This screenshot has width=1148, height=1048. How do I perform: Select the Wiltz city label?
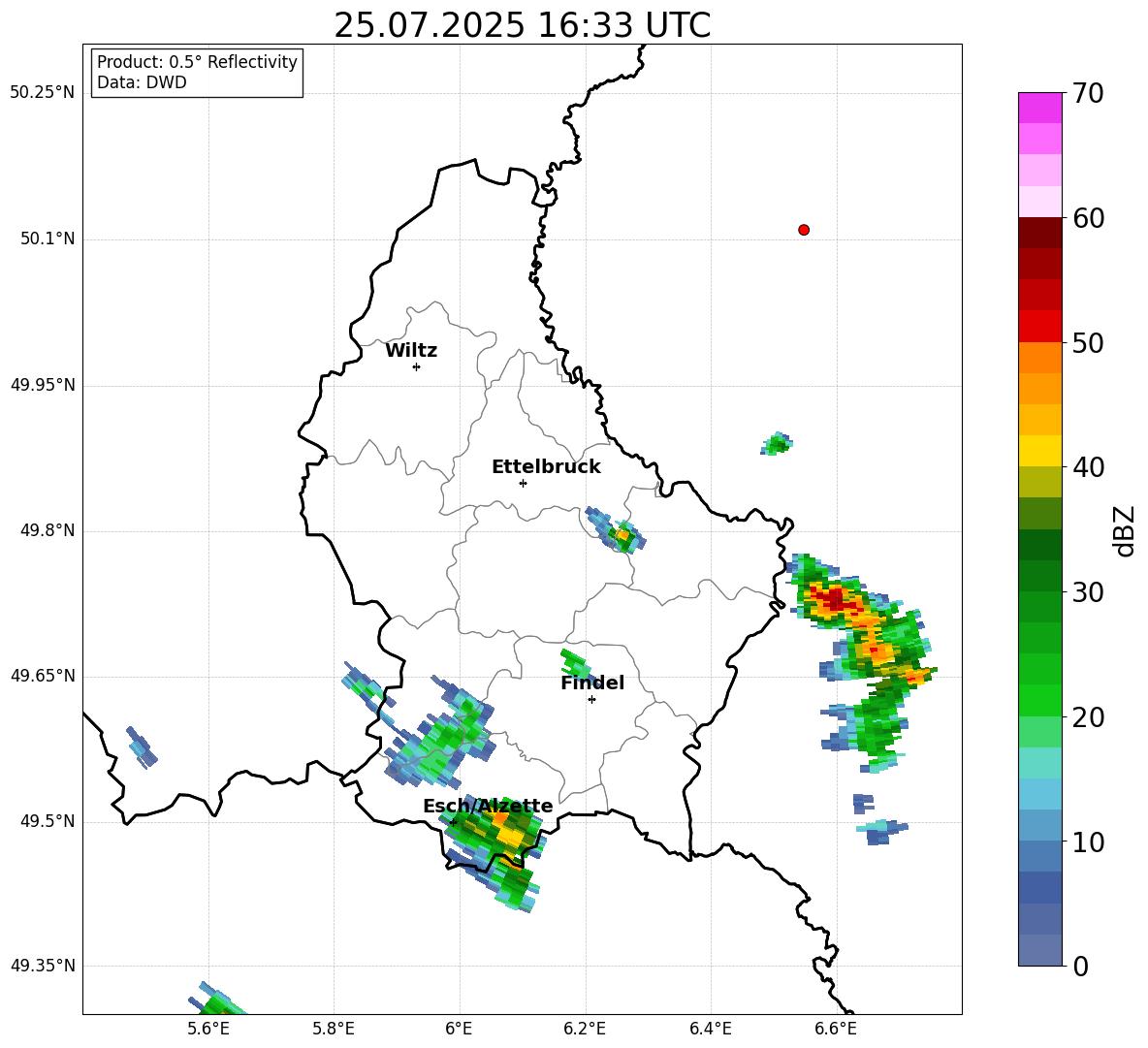coord(411,351)
